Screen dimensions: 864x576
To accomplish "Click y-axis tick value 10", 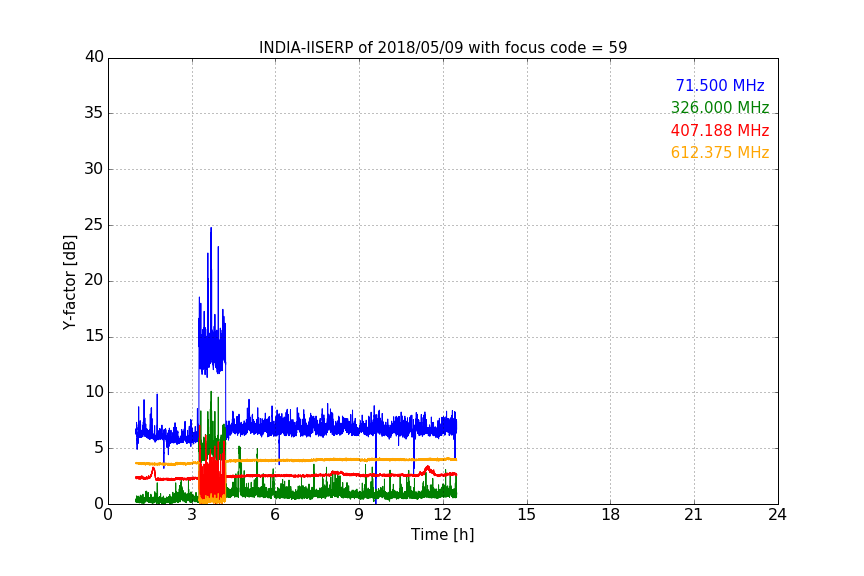I will 94,392.
